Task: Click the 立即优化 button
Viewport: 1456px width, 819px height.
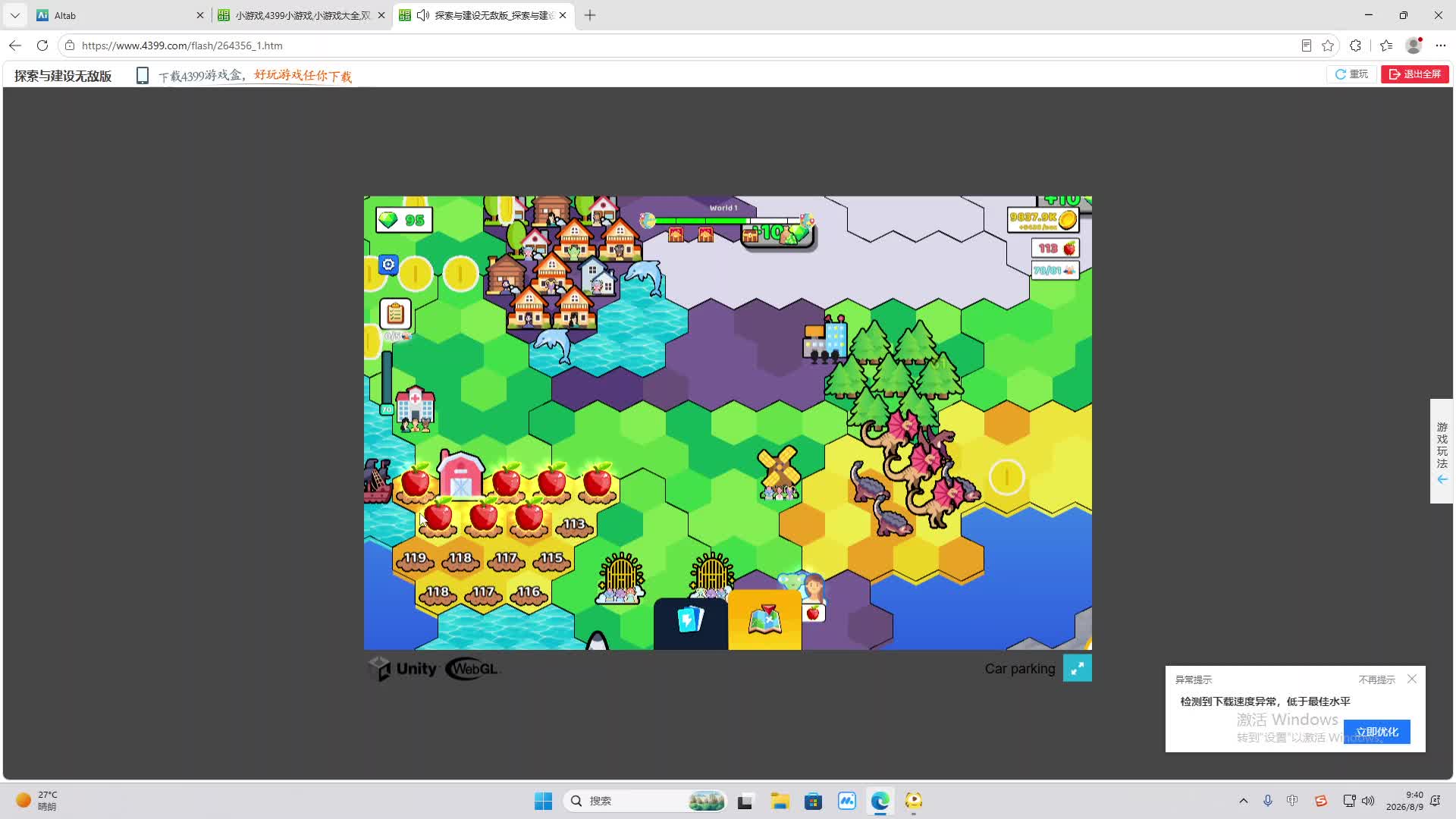Action: tap(1377, 732)
